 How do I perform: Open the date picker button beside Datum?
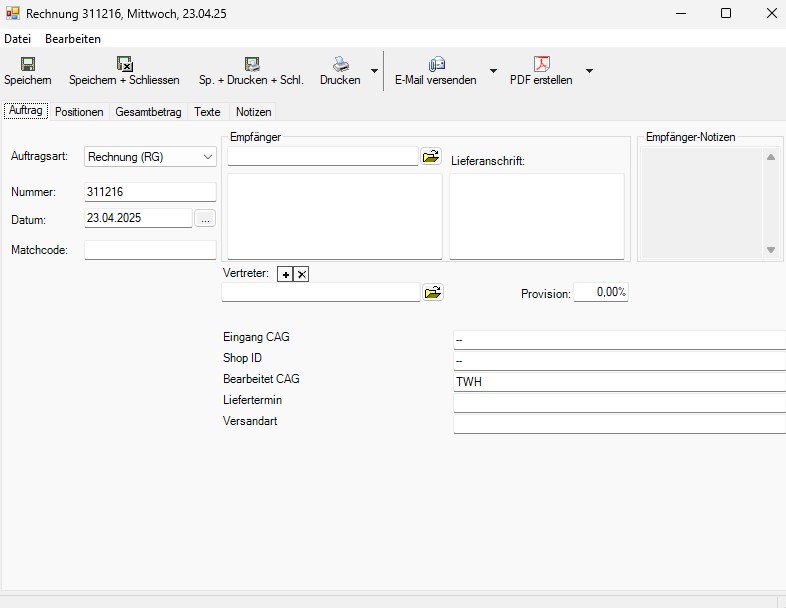coord(205,218)
